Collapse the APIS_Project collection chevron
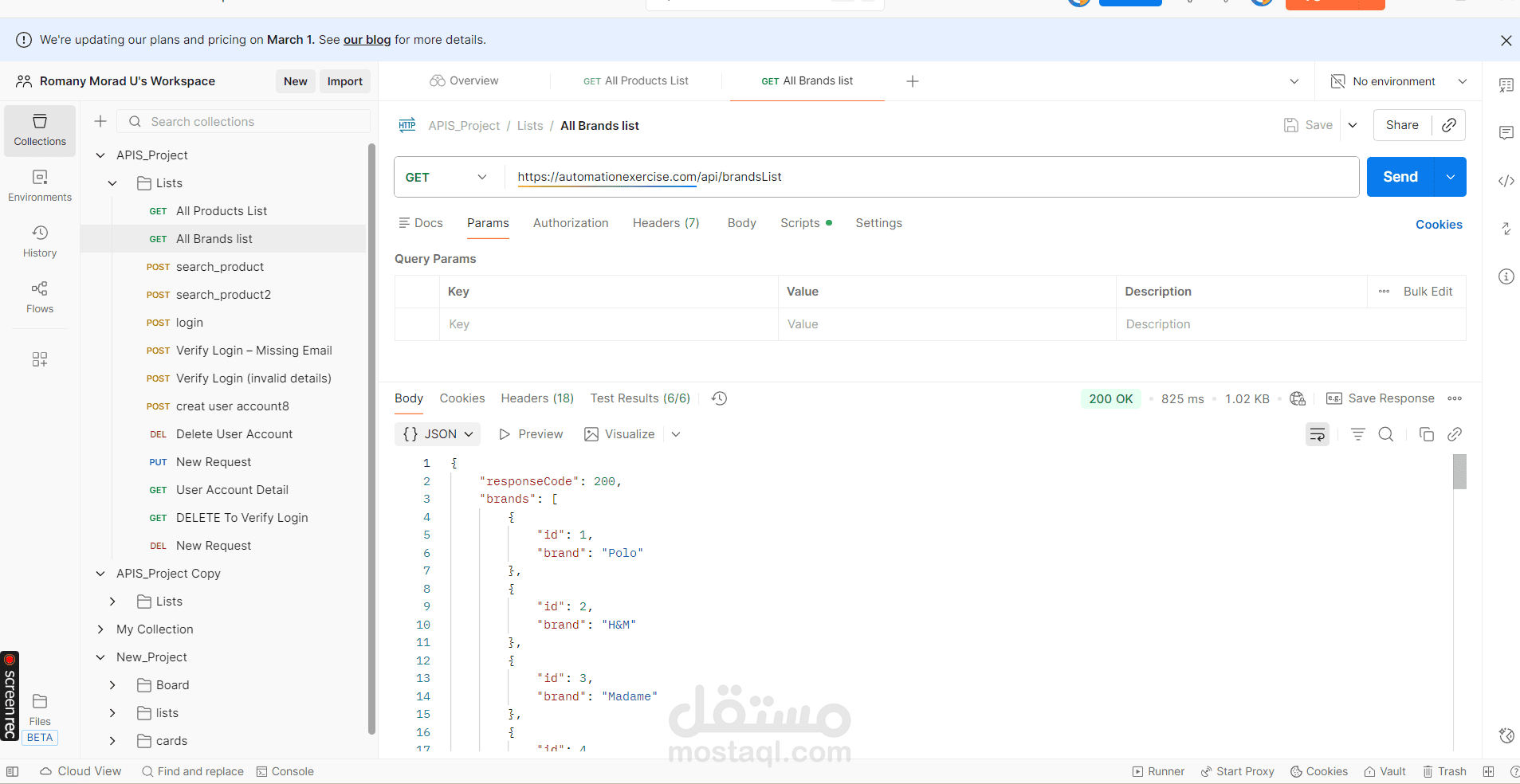The width and height of the screenshot is (1520, 784). coord(100,155)
